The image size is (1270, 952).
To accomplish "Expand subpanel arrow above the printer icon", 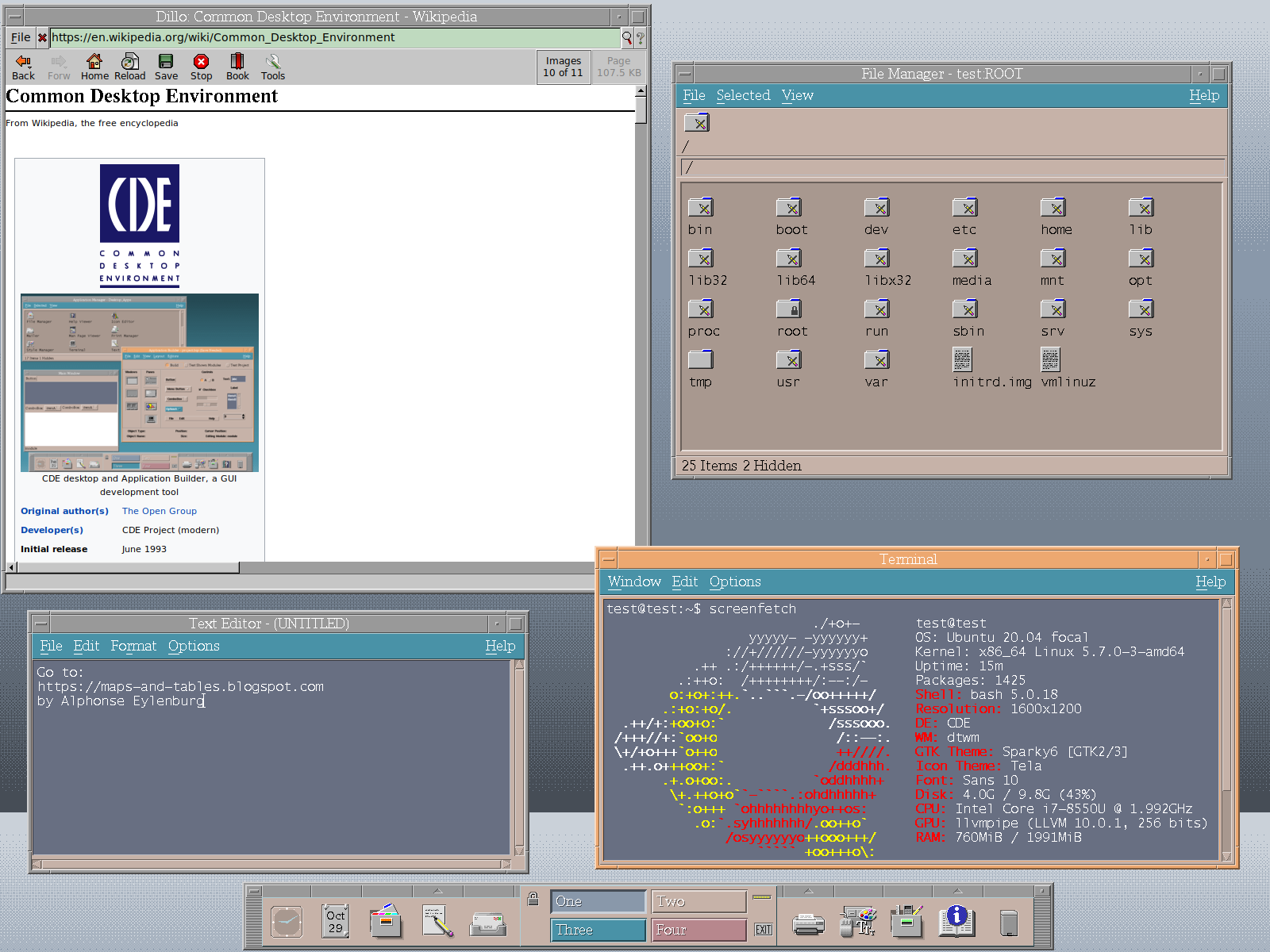I will click(808, 891).
